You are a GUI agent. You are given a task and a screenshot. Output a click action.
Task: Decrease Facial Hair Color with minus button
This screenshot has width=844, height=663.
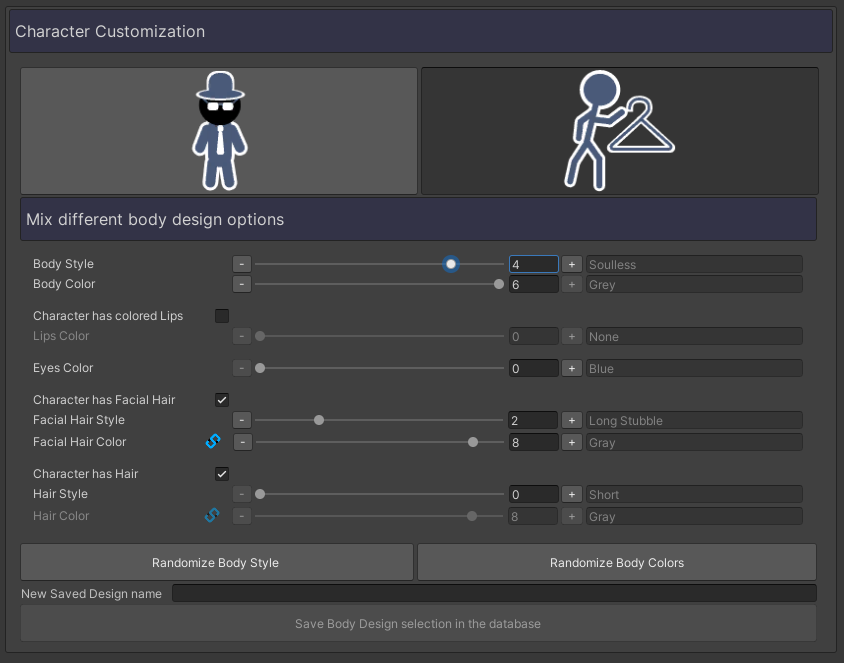[242, 442]
